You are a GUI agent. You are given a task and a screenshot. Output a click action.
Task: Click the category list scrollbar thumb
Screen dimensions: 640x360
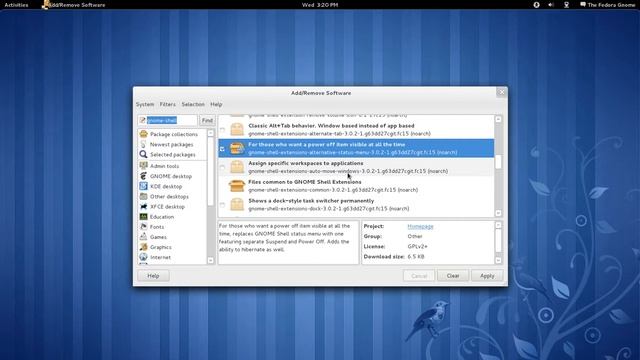pyautogui.click(x=211, y=171)
